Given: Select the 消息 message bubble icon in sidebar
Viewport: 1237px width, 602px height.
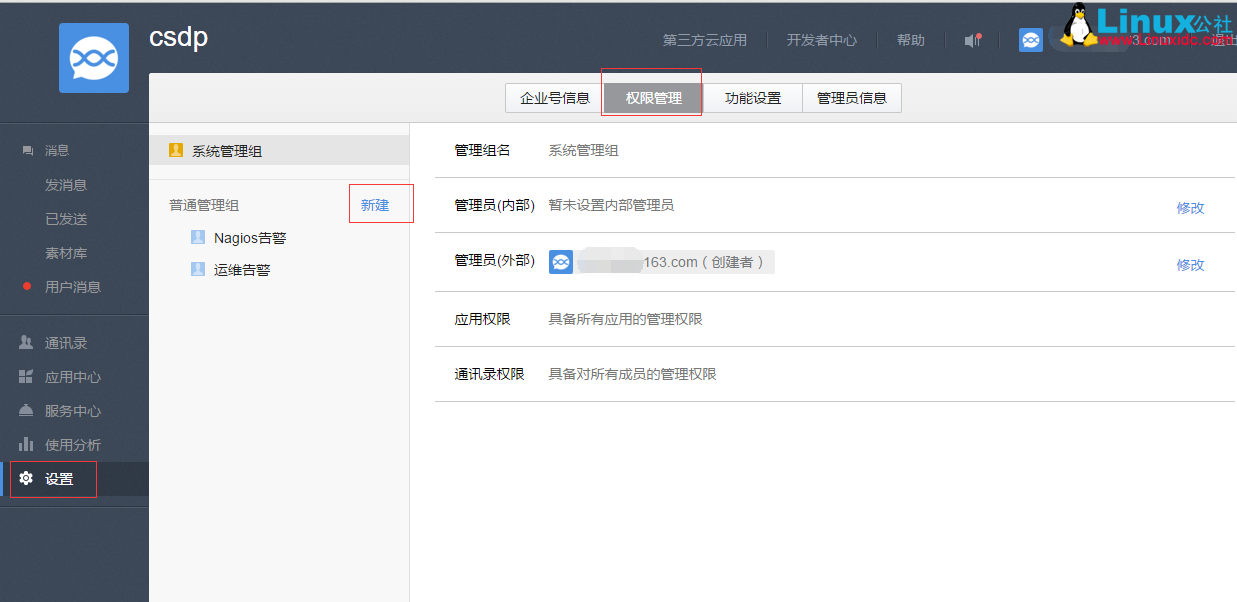Looking at the screenshot, I should [26, 150].
